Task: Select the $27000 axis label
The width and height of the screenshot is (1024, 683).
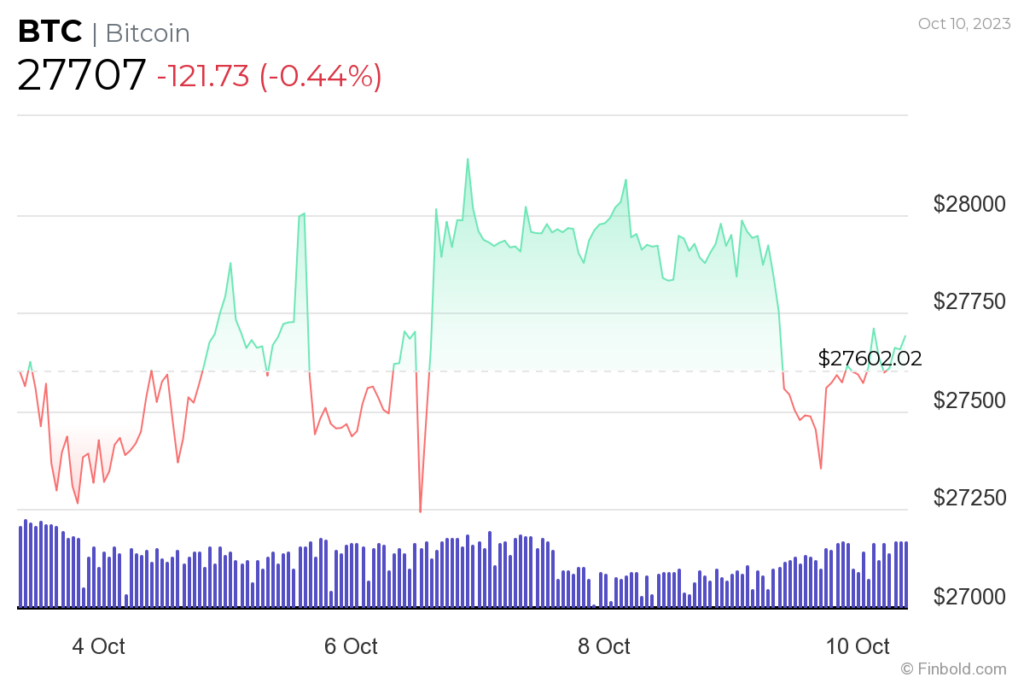Action: pyautogui.click(x=968, y=596)
